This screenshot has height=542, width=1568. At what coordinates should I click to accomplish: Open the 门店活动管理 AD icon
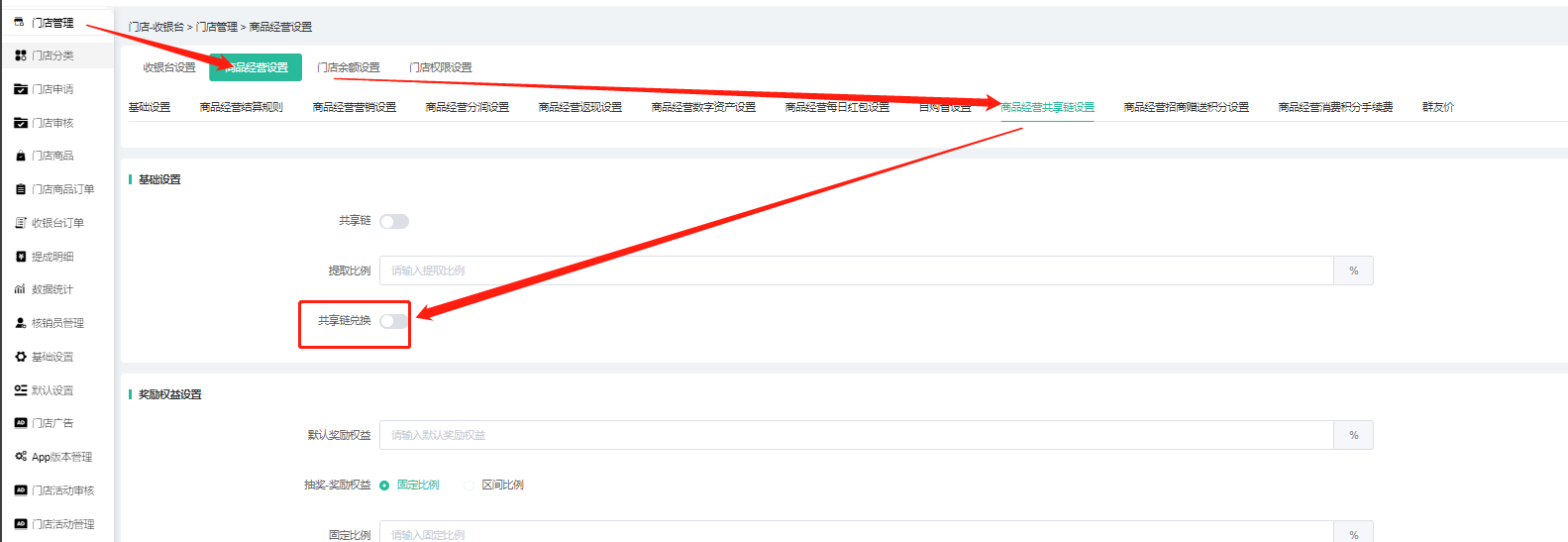(21, 524)
